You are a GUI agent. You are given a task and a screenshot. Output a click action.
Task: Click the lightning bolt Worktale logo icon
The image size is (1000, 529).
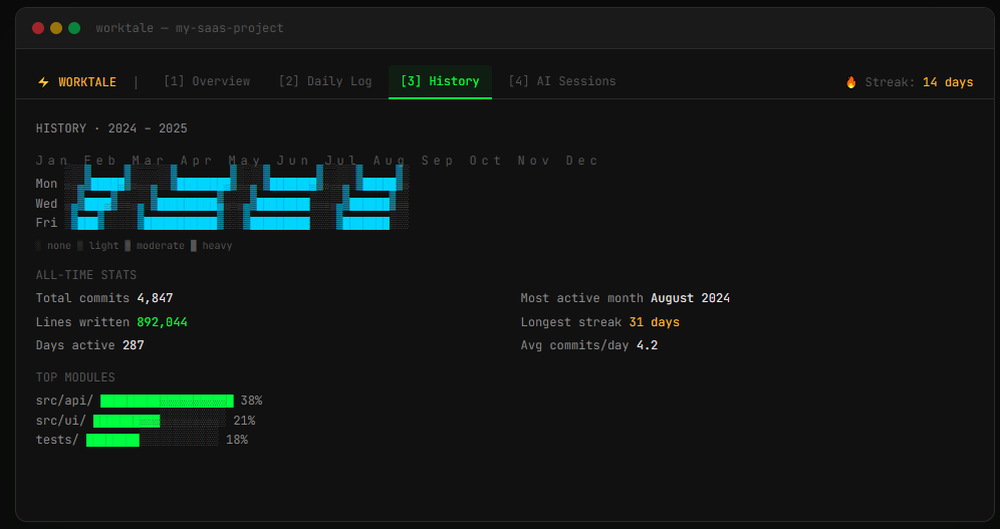[43, 82]
